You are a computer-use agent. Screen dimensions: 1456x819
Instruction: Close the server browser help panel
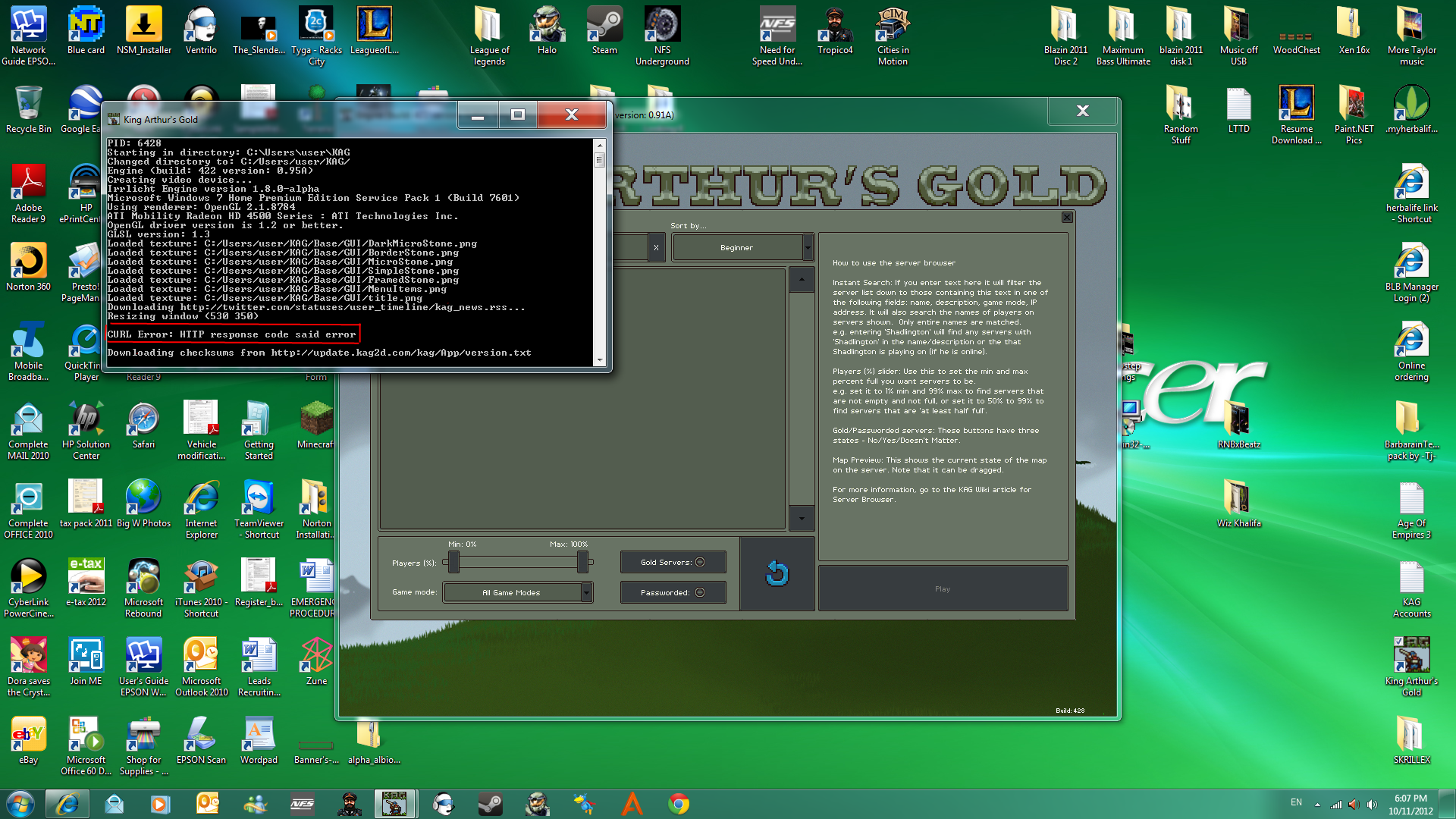click(1067, 218)
